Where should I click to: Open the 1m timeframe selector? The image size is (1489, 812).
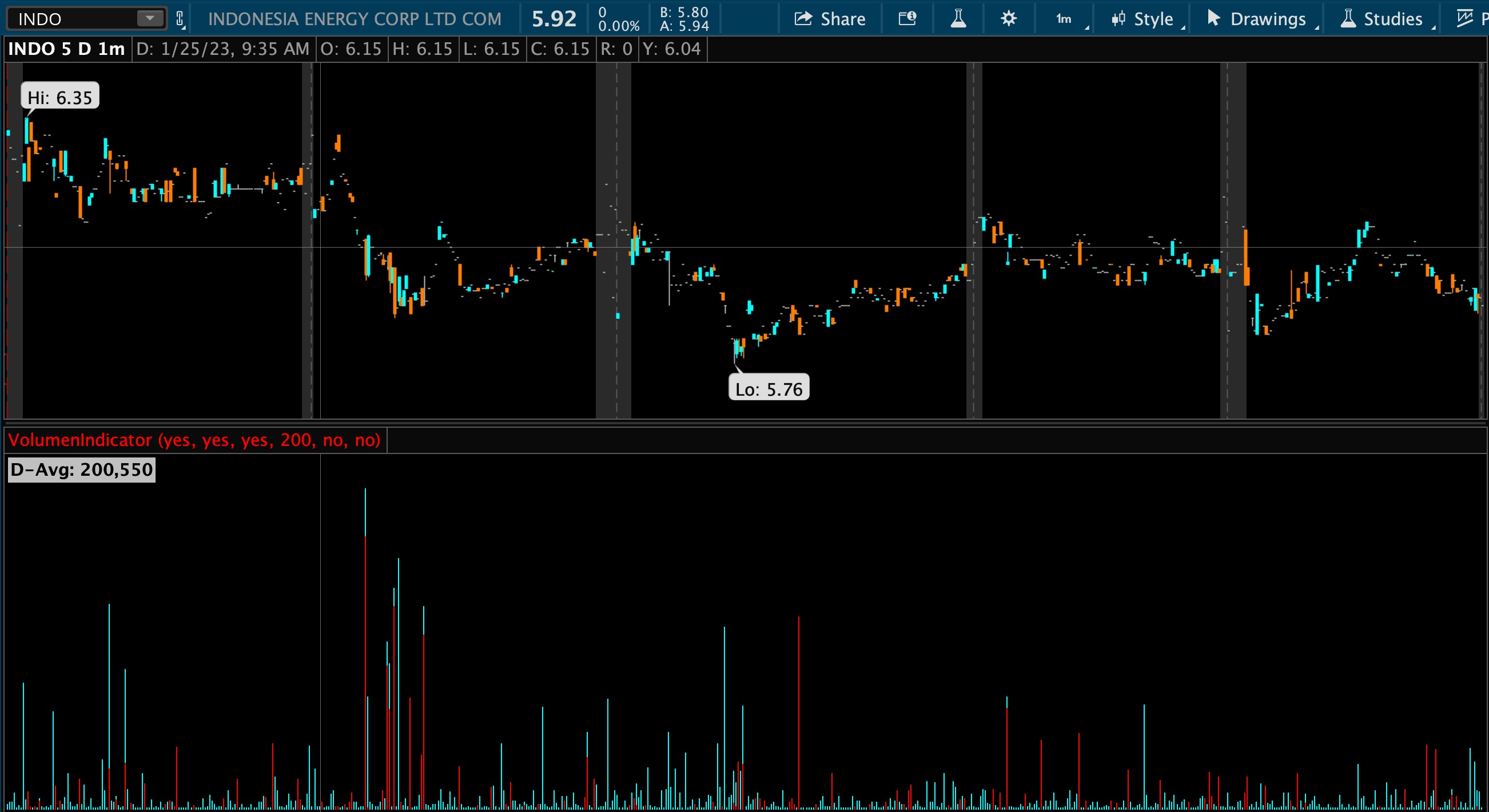click(x=1065, y=19)
